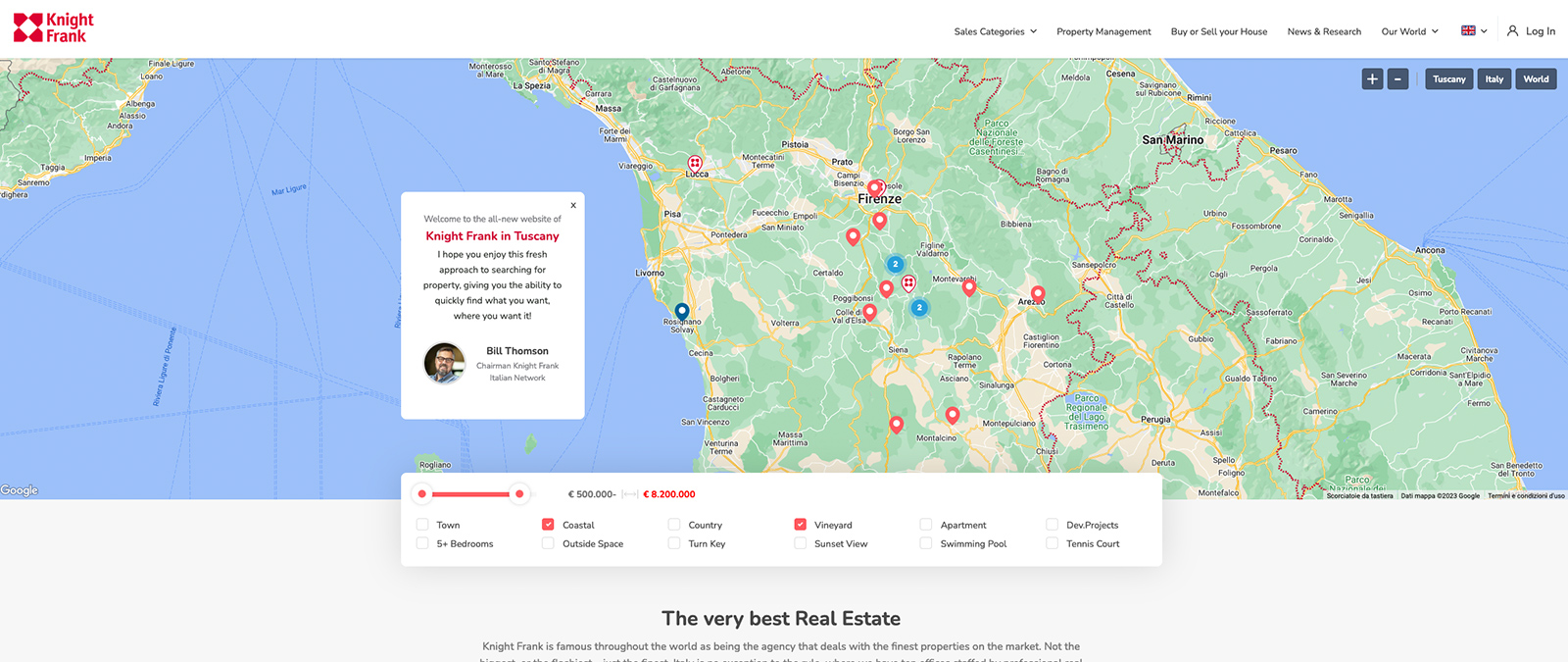The height and width of the screenshot is (662, 1568).
Task: Click the red pin near Colle di Val d'Elsa
Action: click(x=869, y=313)
